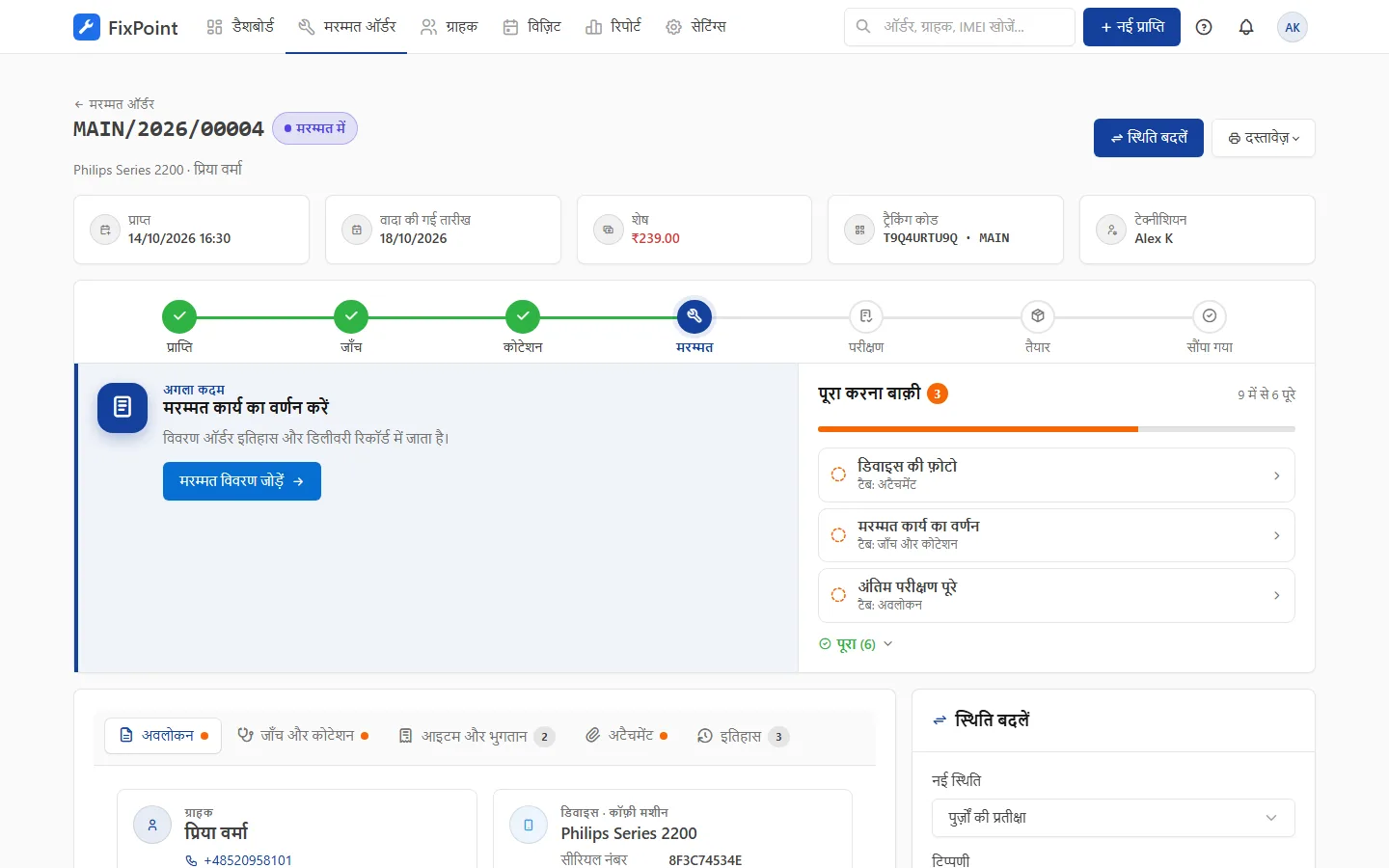Click the कोटेशन completed step circle

click(x=523, y=316)
